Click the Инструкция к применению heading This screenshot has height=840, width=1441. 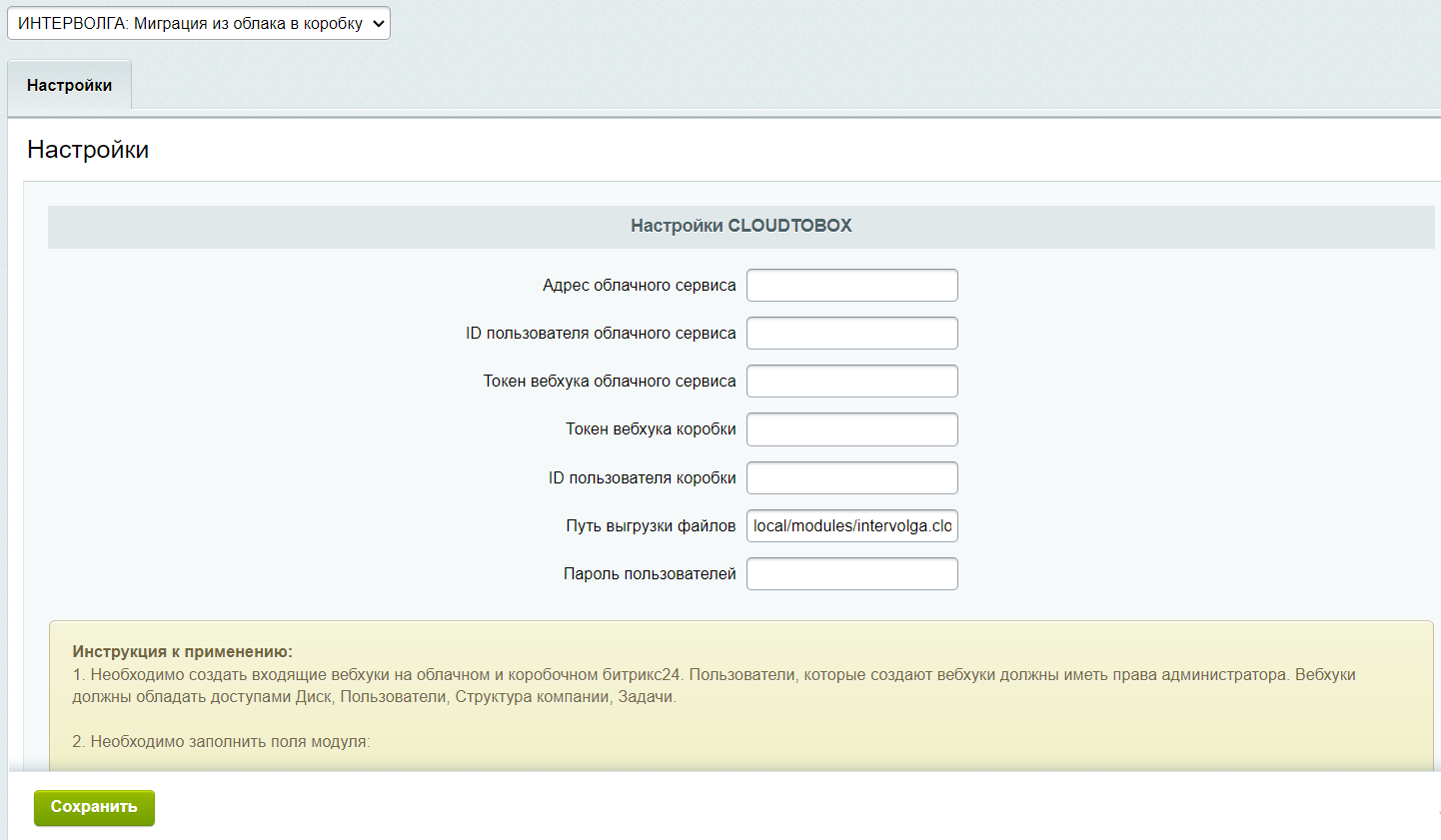182,652
